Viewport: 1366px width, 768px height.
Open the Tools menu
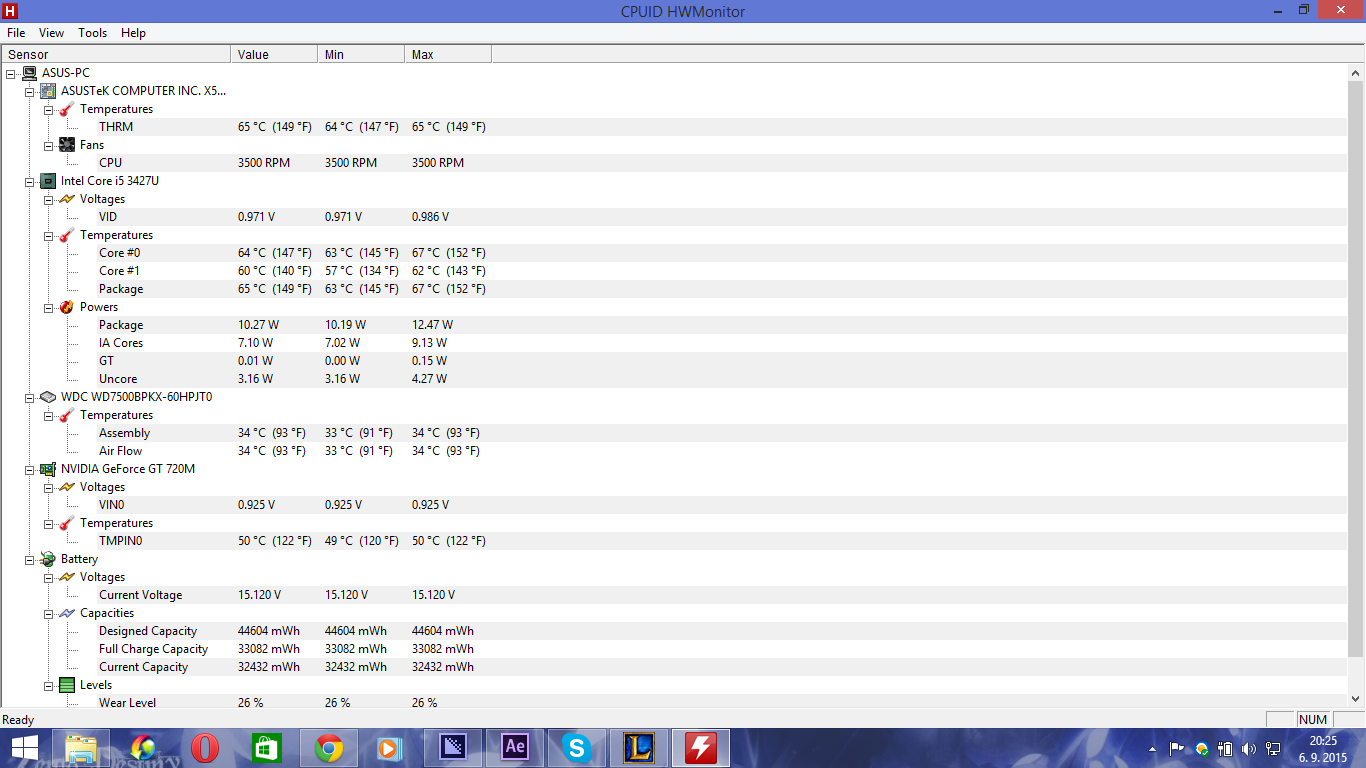point(93,33)
